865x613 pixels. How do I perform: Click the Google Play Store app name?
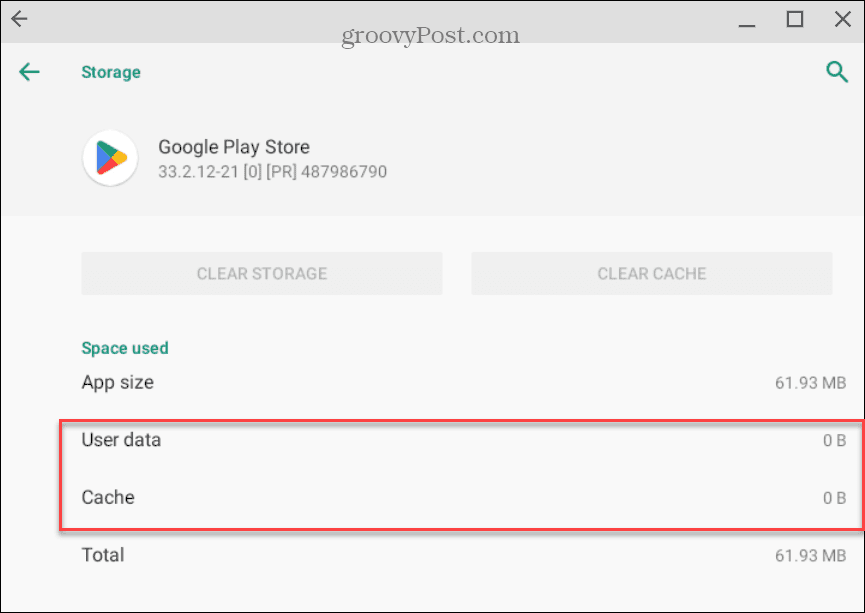point(234,147)
